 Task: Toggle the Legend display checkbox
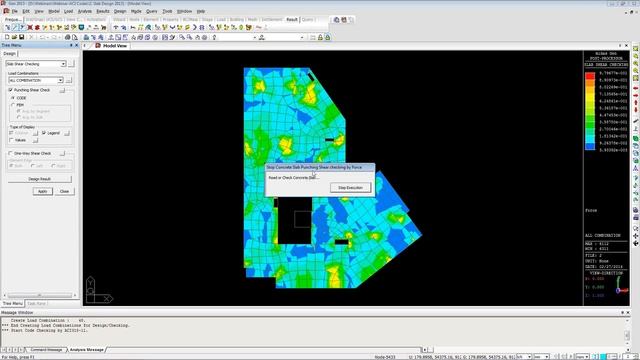pos(44,133)
